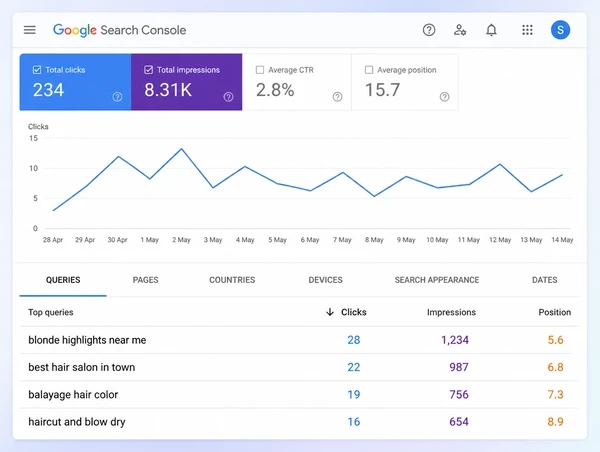
Task: Sort by the Clicks column header
Action: 354,312
